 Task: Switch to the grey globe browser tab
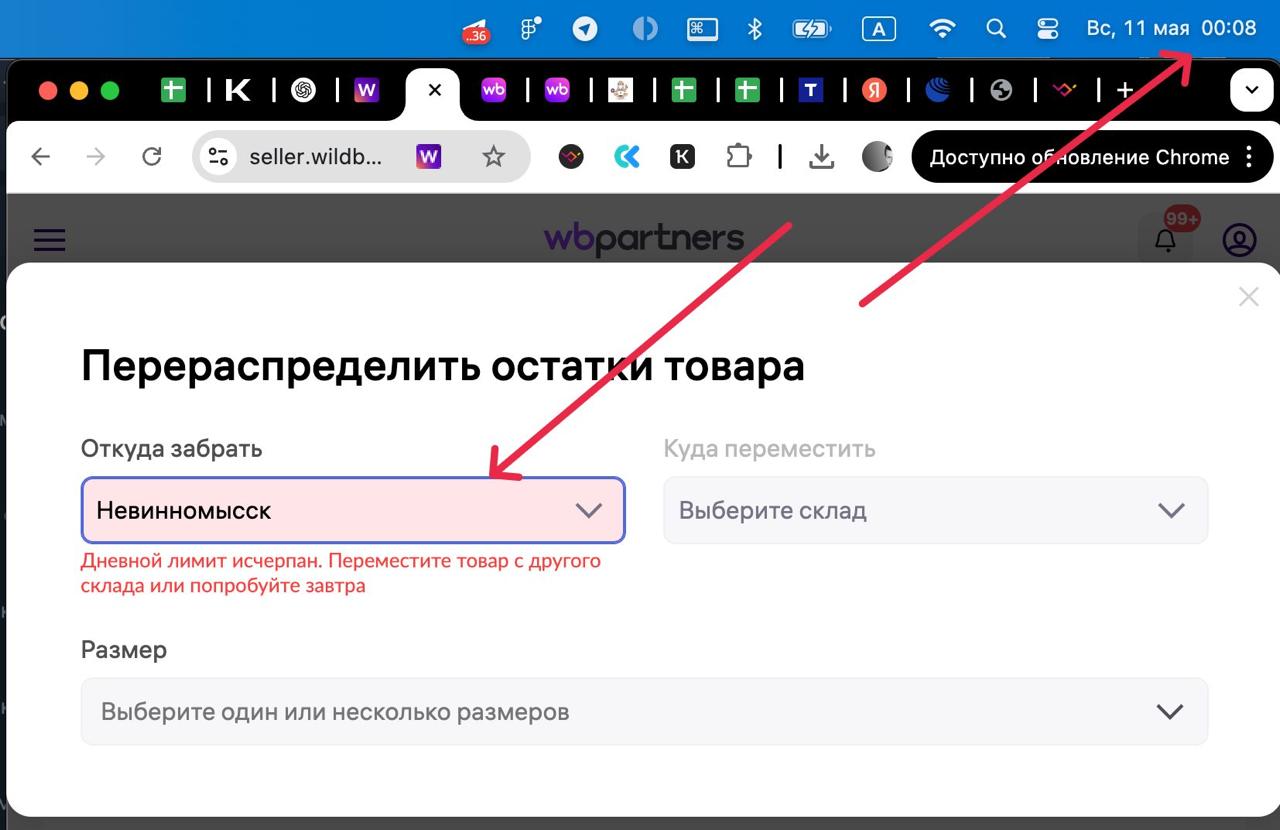click(x=1001, y=91)
